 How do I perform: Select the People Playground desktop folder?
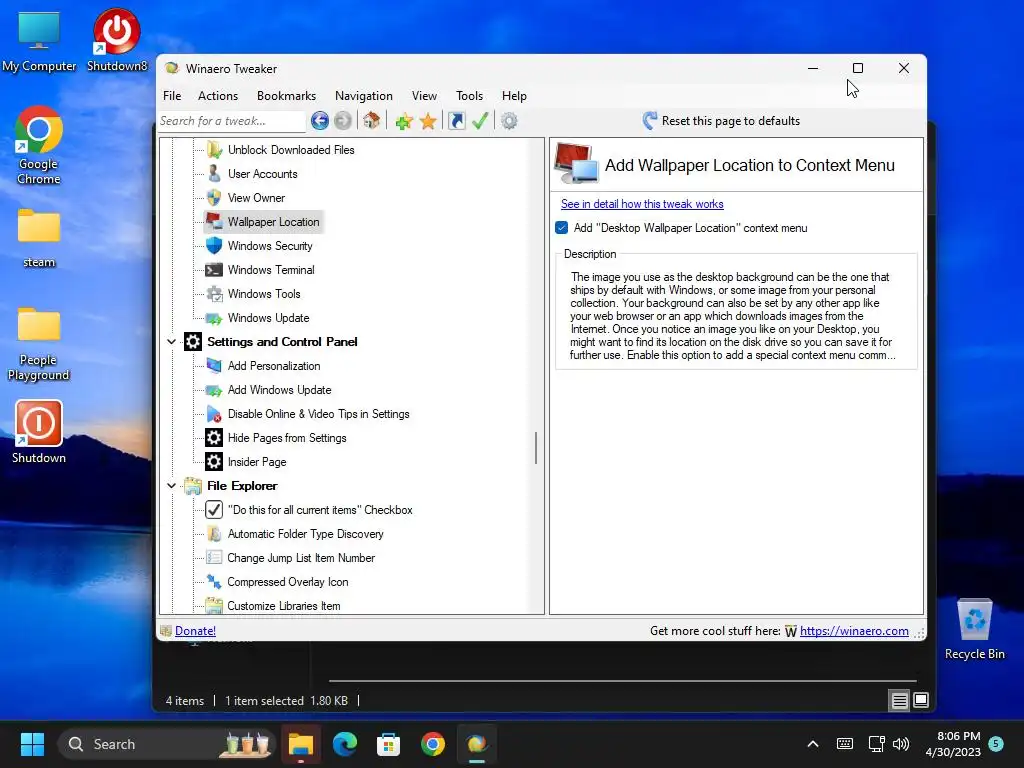[x=39, y=344]
